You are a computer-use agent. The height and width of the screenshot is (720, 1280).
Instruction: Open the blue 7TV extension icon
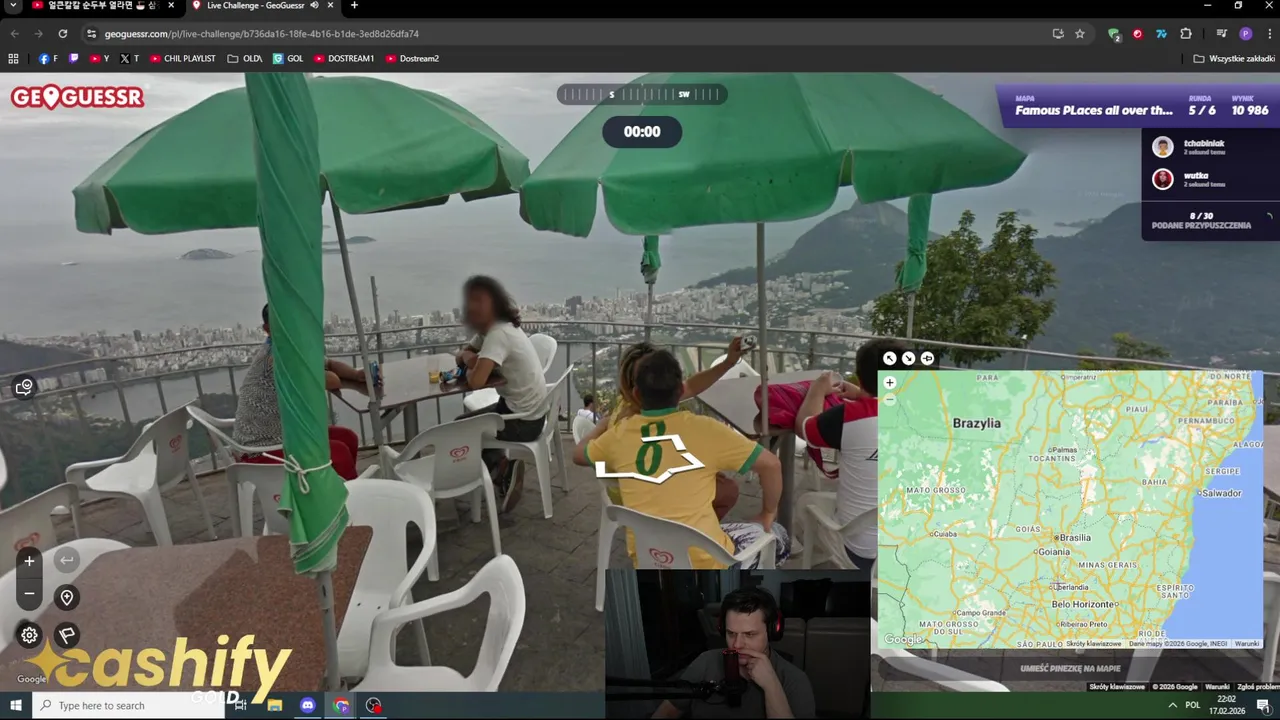(1161, 34)
